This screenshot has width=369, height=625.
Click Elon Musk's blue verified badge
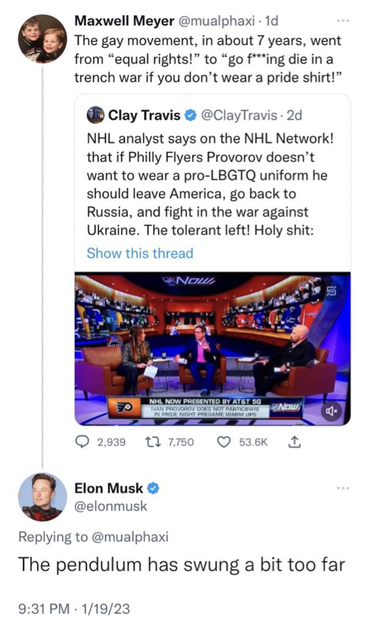click(x=153, y=488)
